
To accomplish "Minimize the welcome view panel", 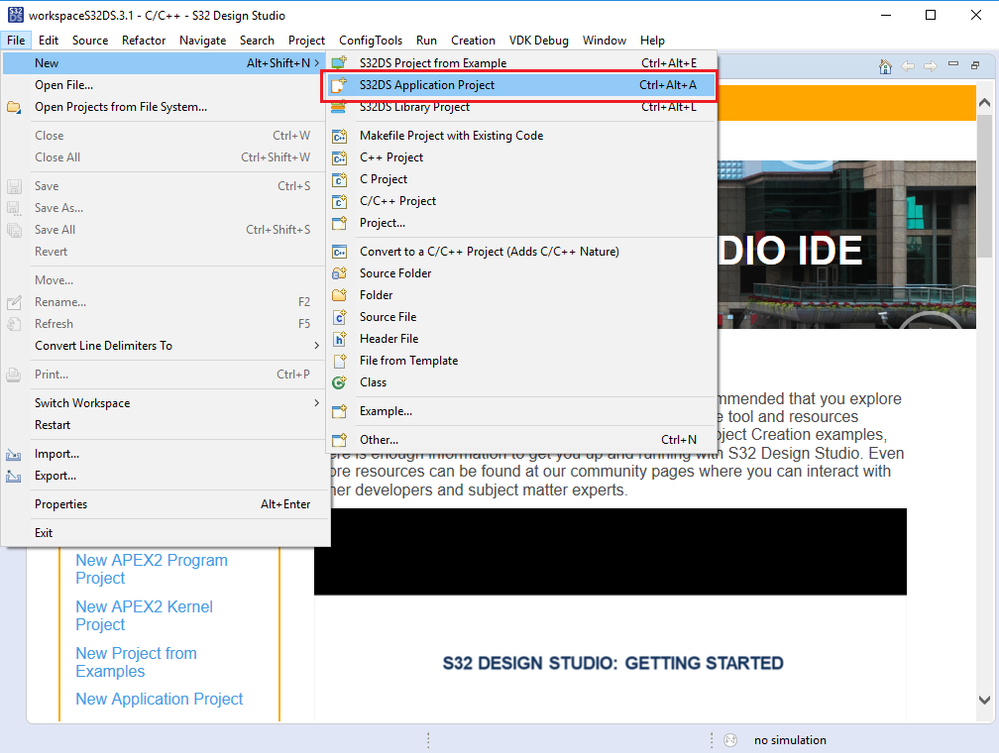I will click(953, 64).
